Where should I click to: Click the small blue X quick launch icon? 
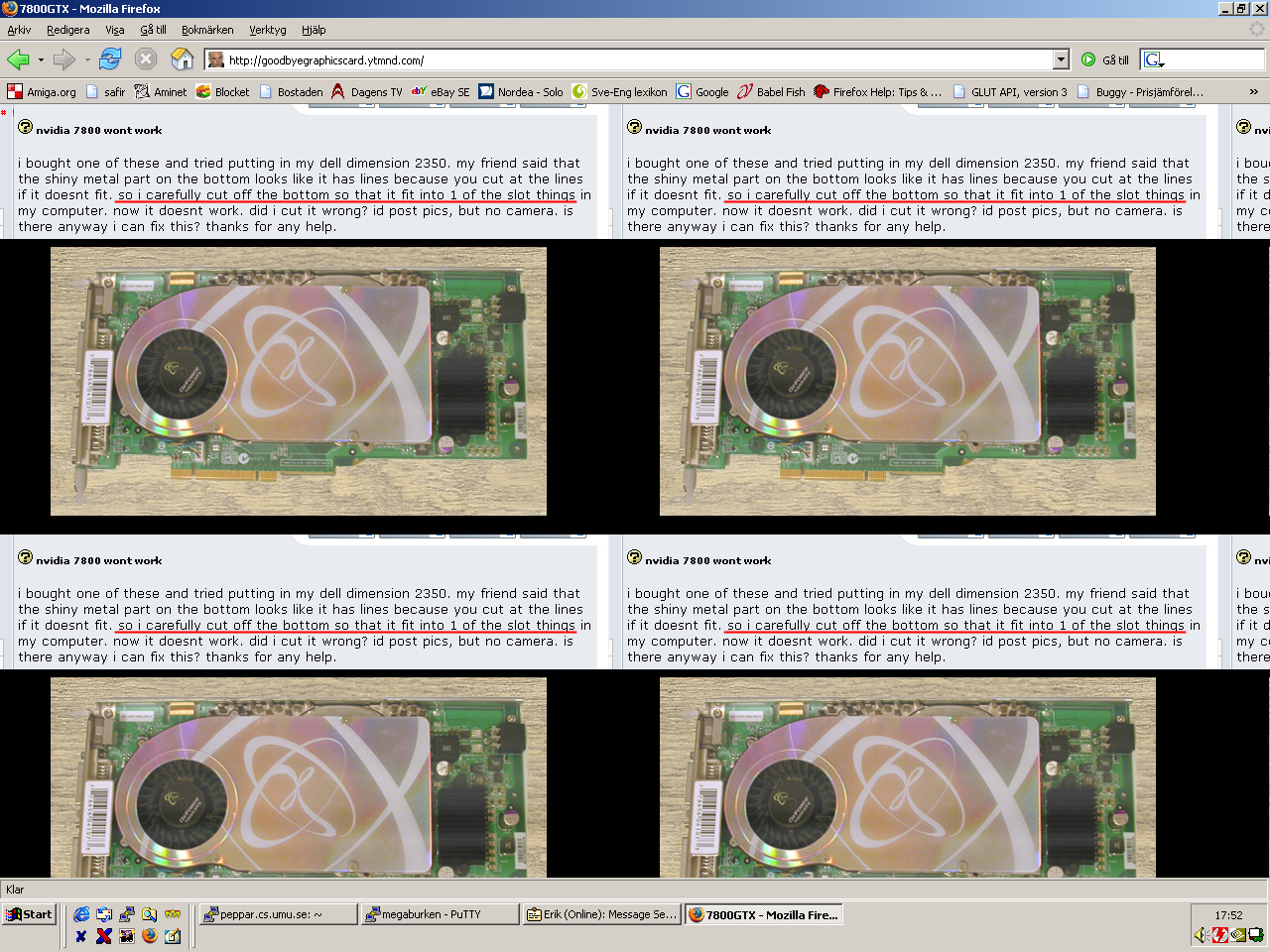pyautogui.click(x=81, y=935)
